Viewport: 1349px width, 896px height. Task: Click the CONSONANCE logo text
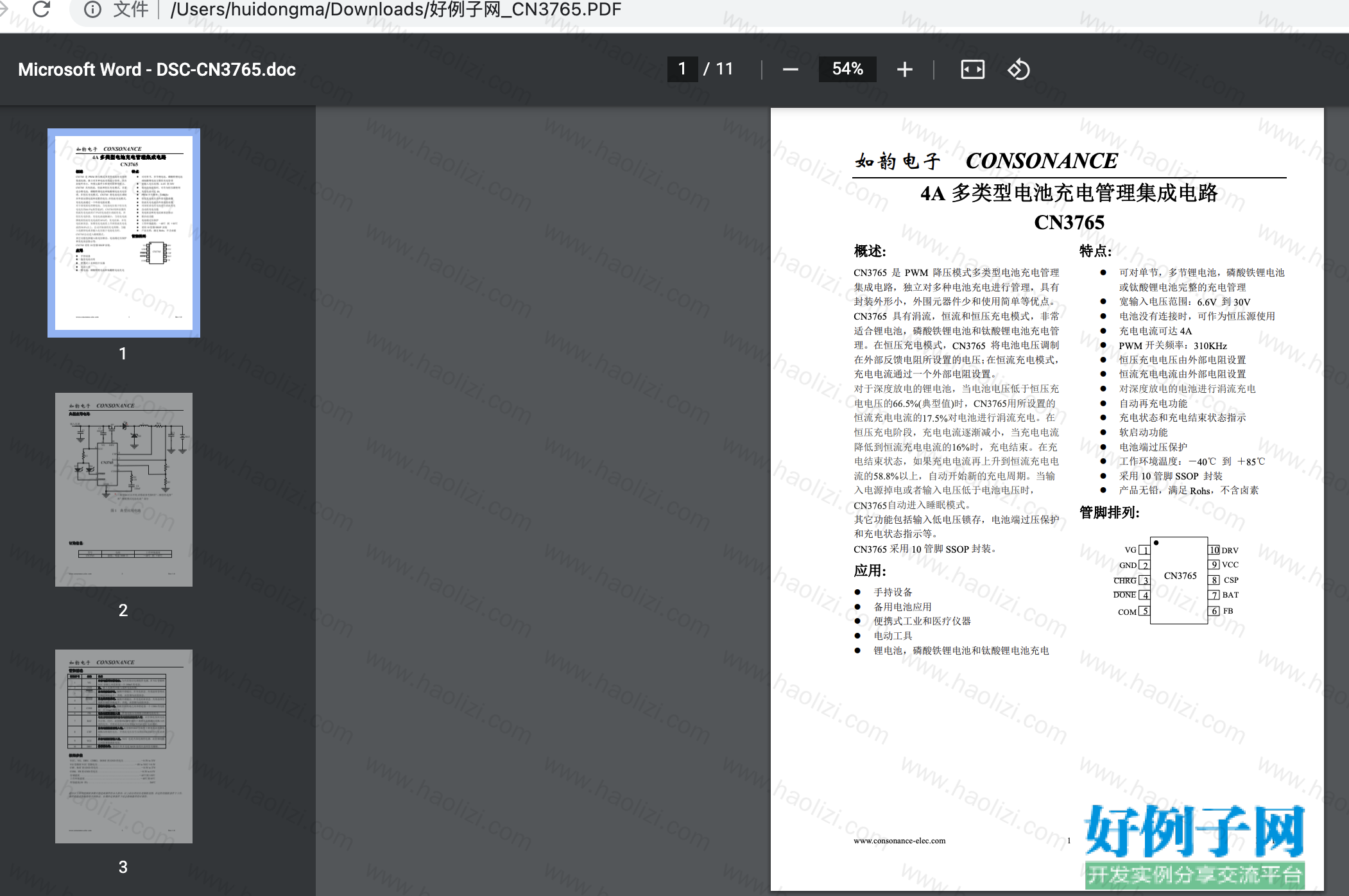click(1041, 160)
